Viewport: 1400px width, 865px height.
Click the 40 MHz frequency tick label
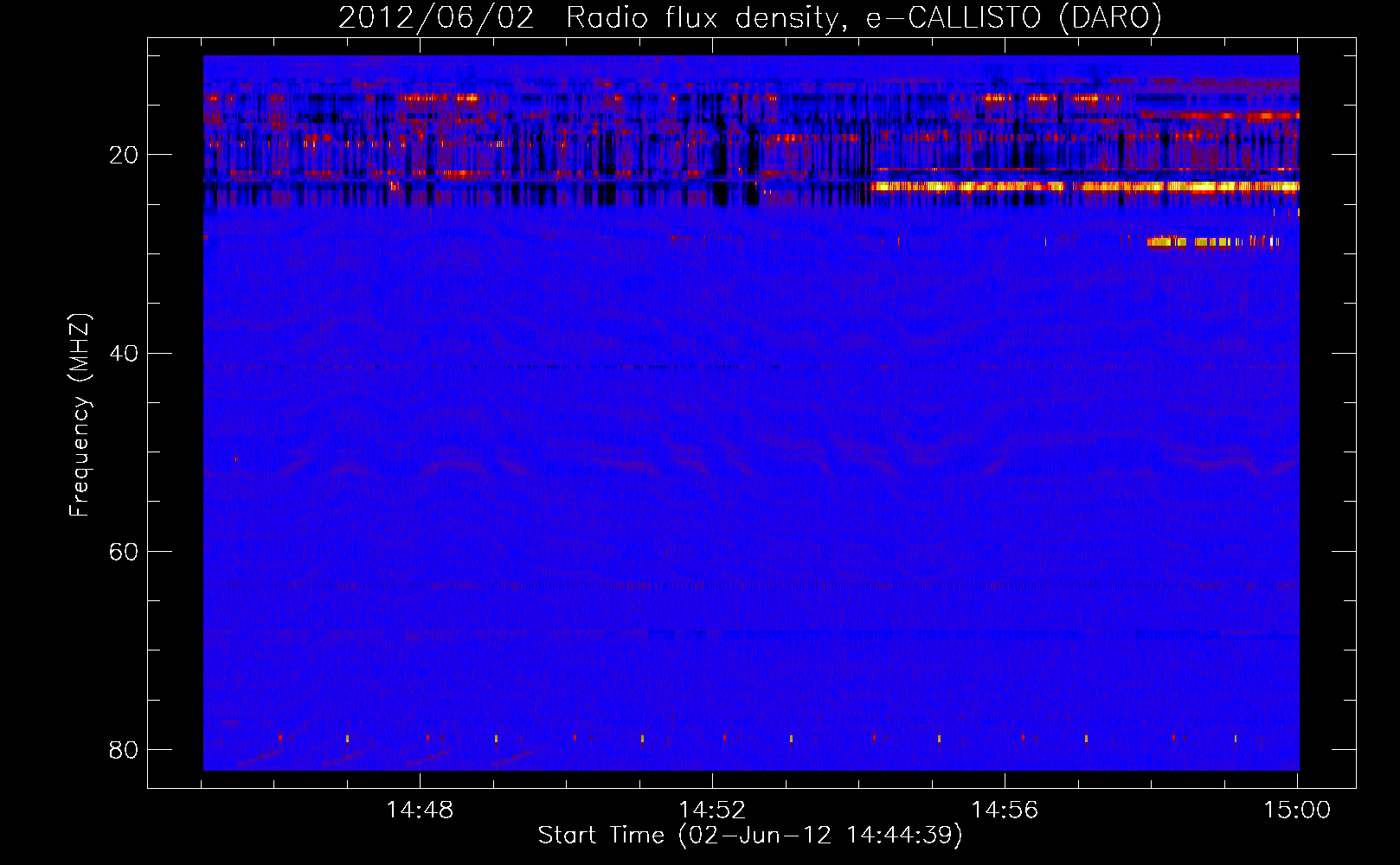pyautogui.click(x=124, y=354)
